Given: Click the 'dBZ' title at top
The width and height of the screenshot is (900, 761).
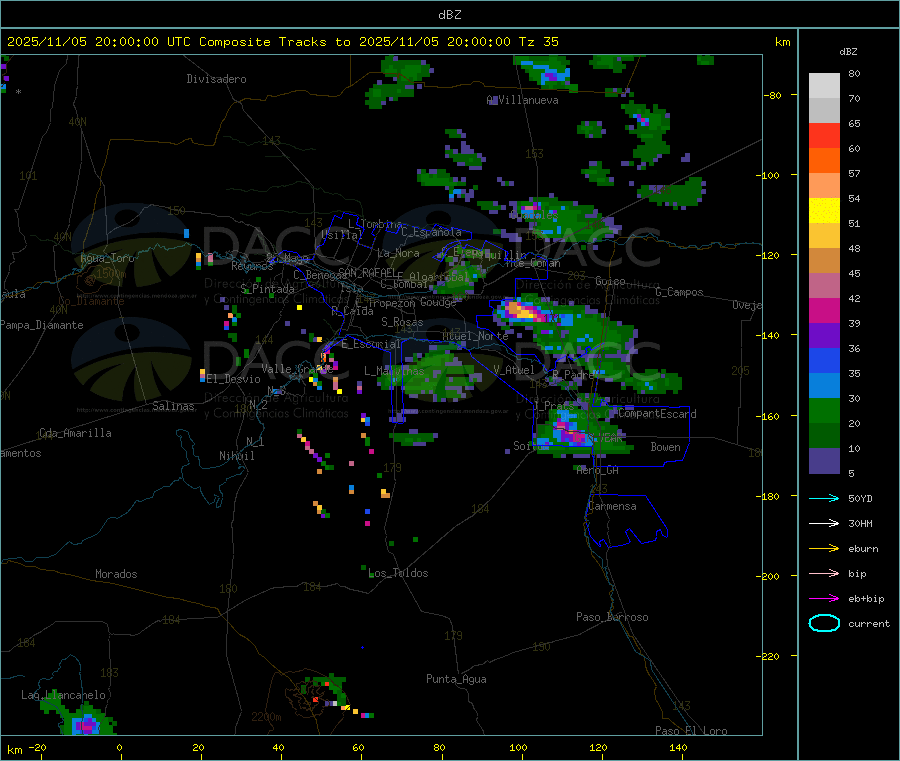Looking at the screenshot, I should (x=449, y=15).
